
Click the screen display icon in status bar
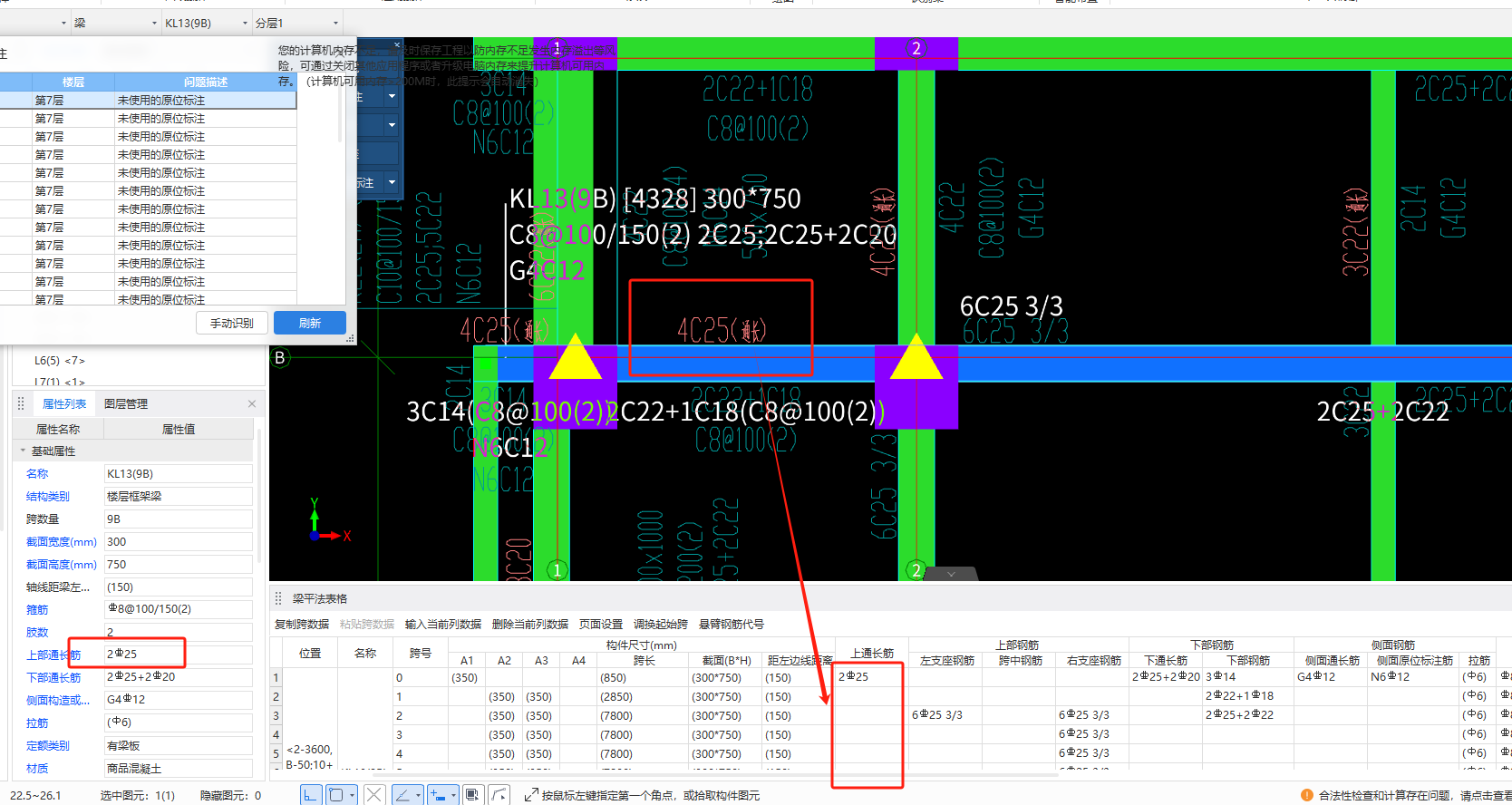(x=472, y=795)
